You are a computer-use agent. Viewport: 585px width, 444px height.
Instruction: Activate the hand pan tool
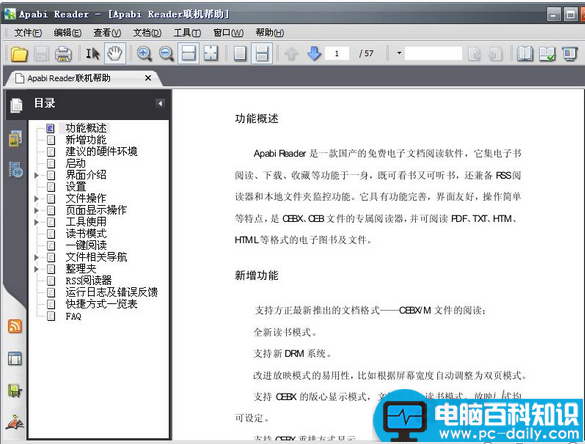click(115, 54)
